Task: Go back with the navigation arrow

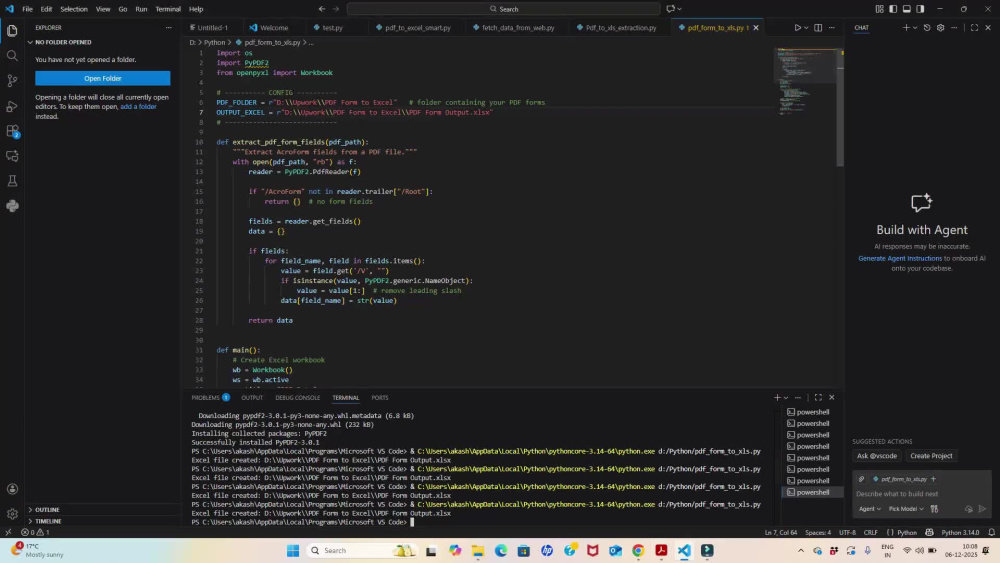Action: (x=322, y=9)
